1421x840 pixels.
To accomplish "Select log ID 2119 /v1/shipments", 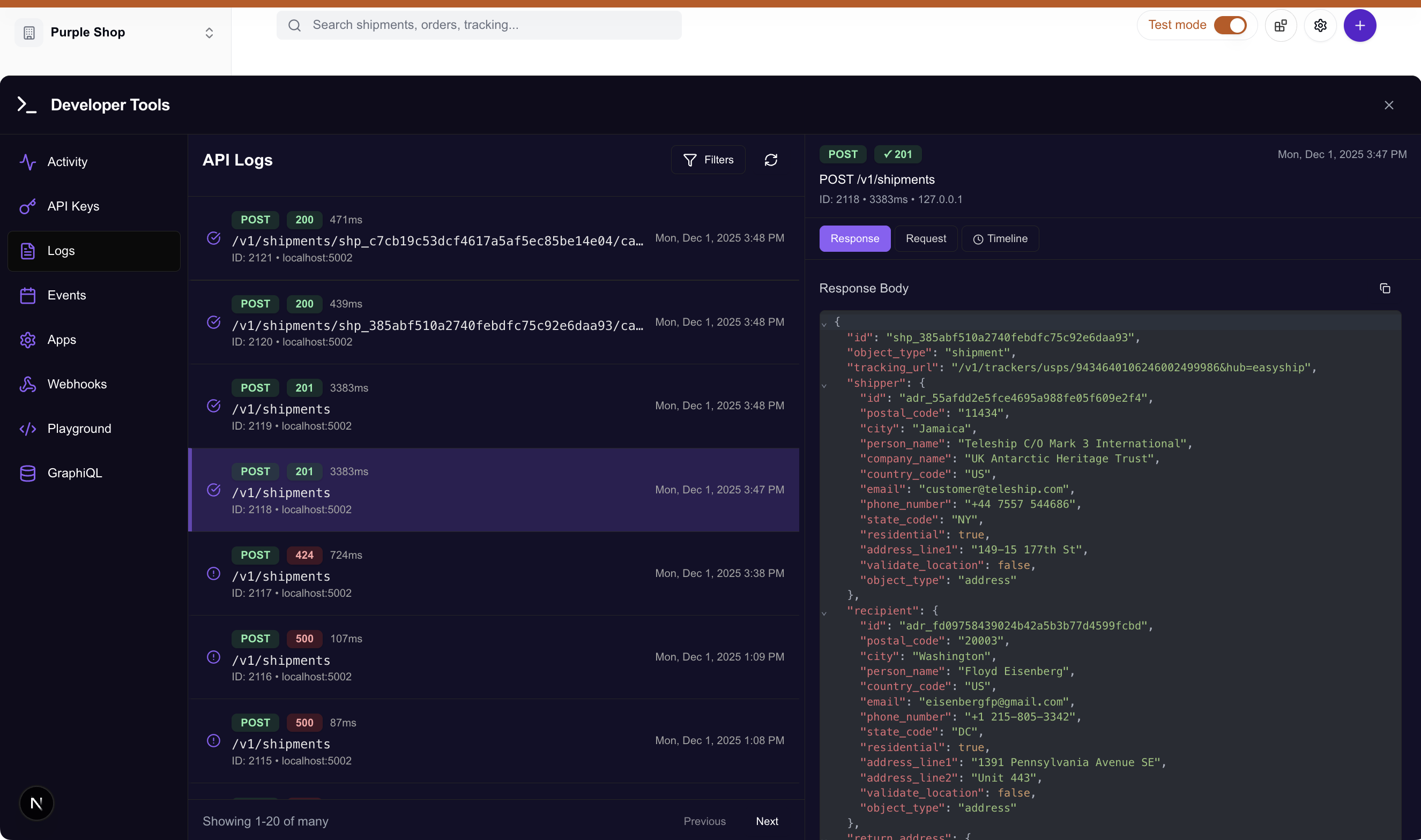I will pos(493,406).
